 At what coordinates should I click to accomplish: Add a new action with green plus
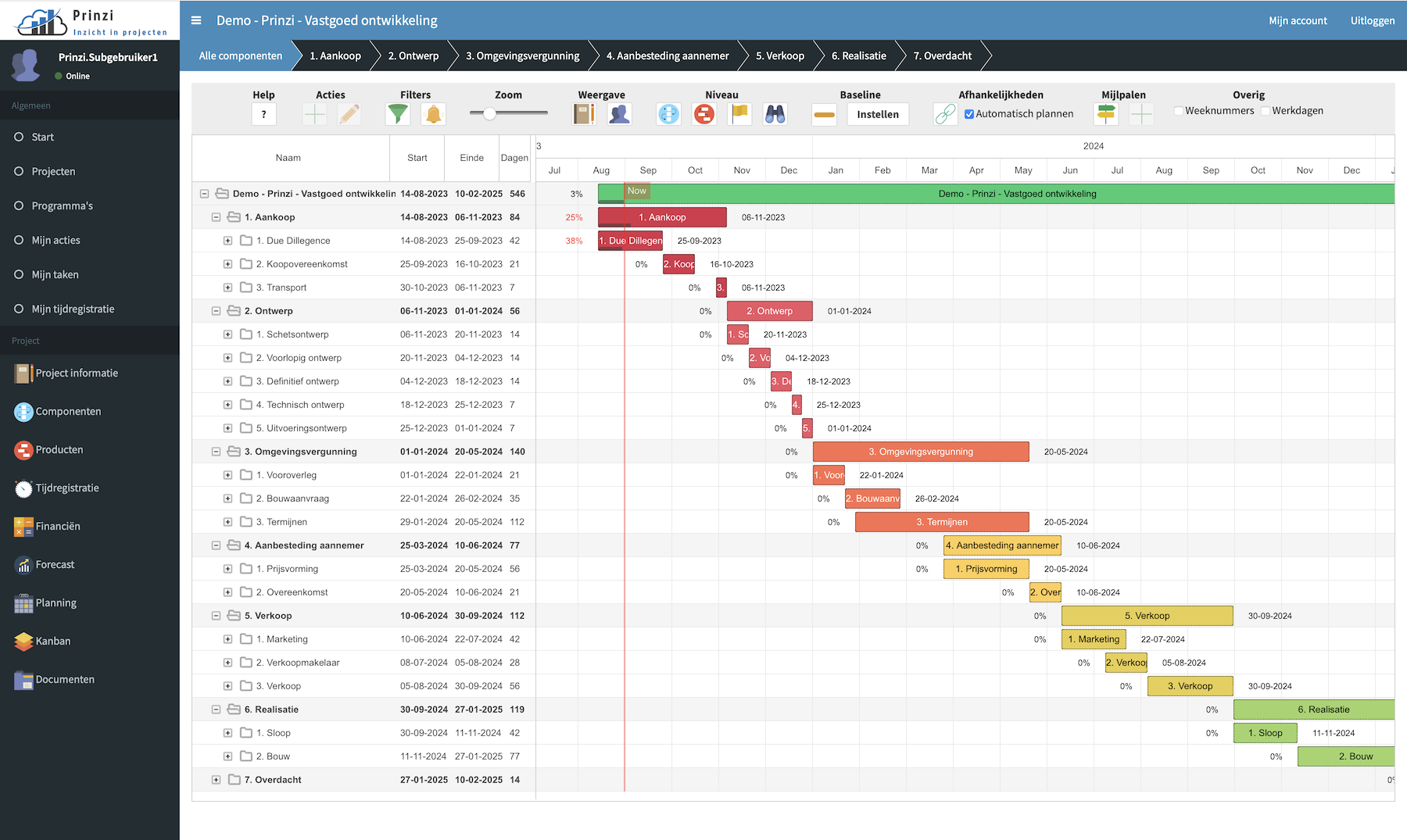click(x=314, y=114)
